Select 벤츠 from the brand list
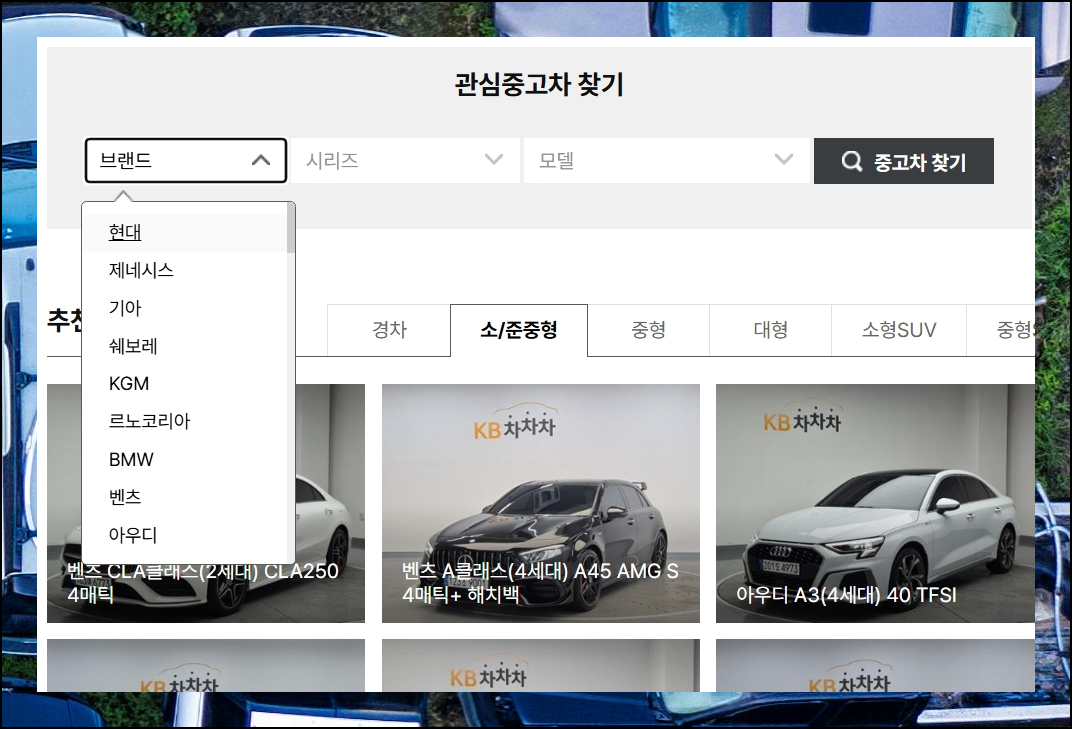The image size is (1072, 729). [185, 497]
